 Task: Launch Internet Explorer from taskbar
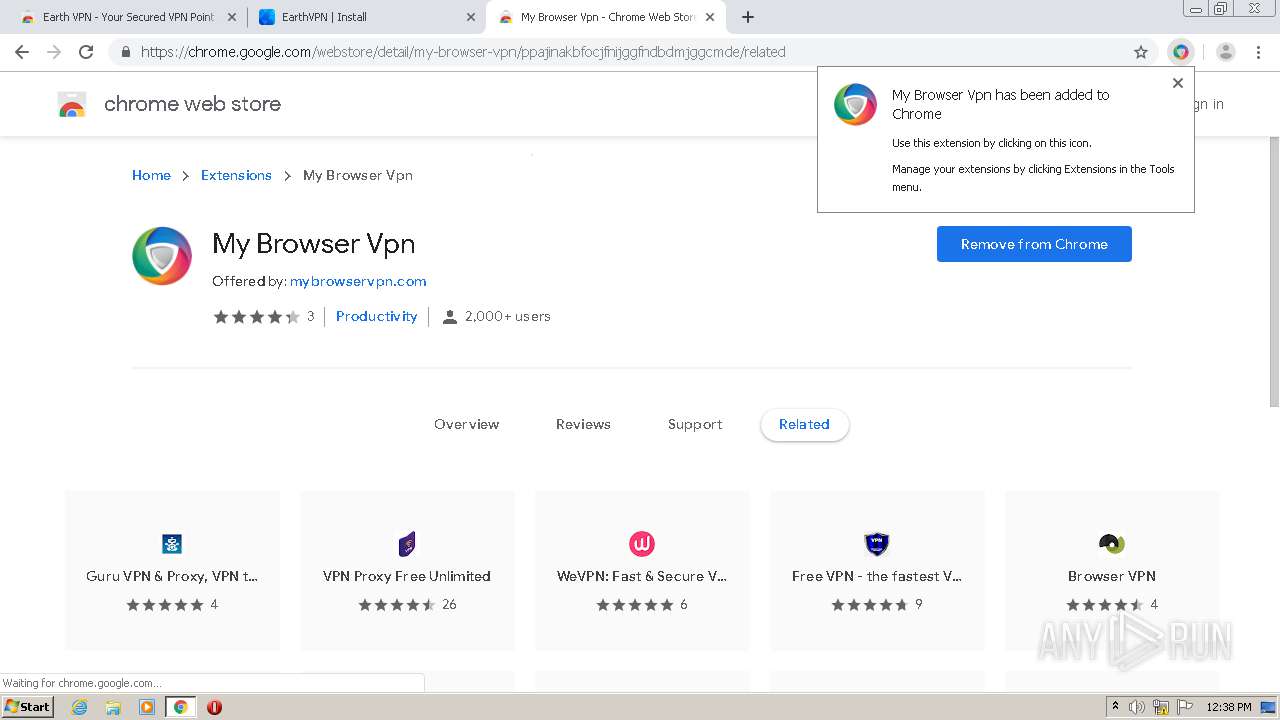coord(79,707)
